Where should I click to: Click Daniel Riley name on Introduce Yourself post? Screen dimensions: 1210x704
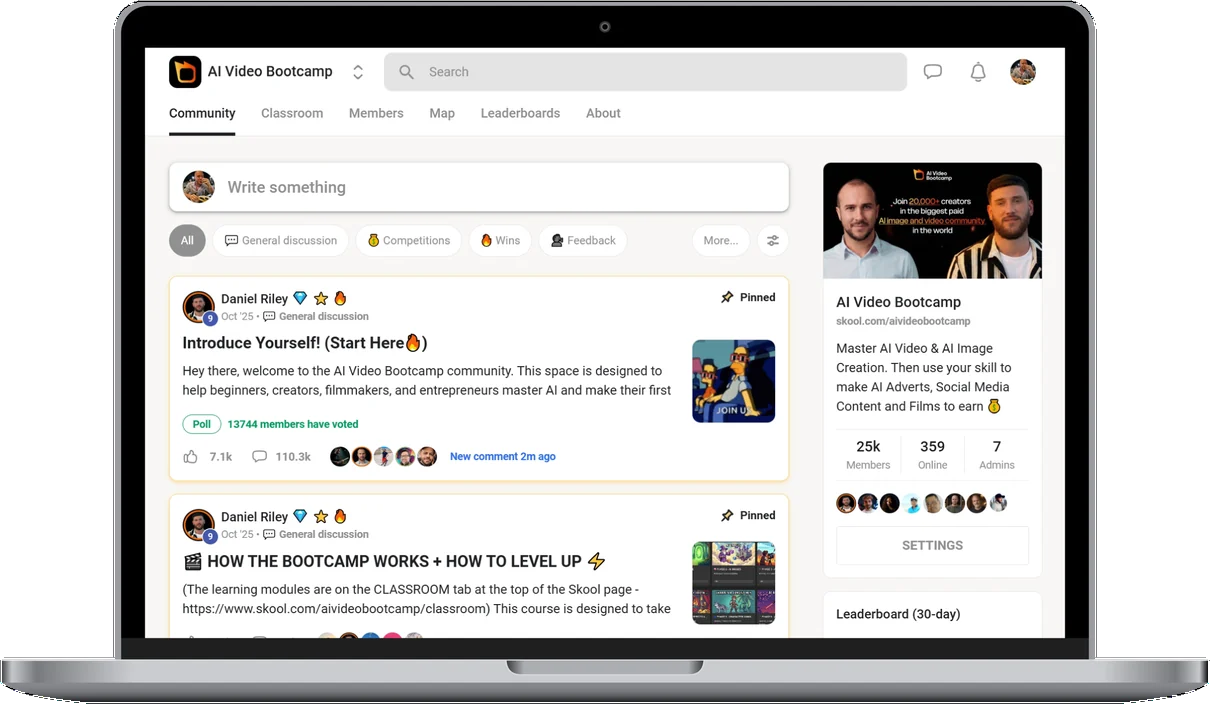coord(254,299)
